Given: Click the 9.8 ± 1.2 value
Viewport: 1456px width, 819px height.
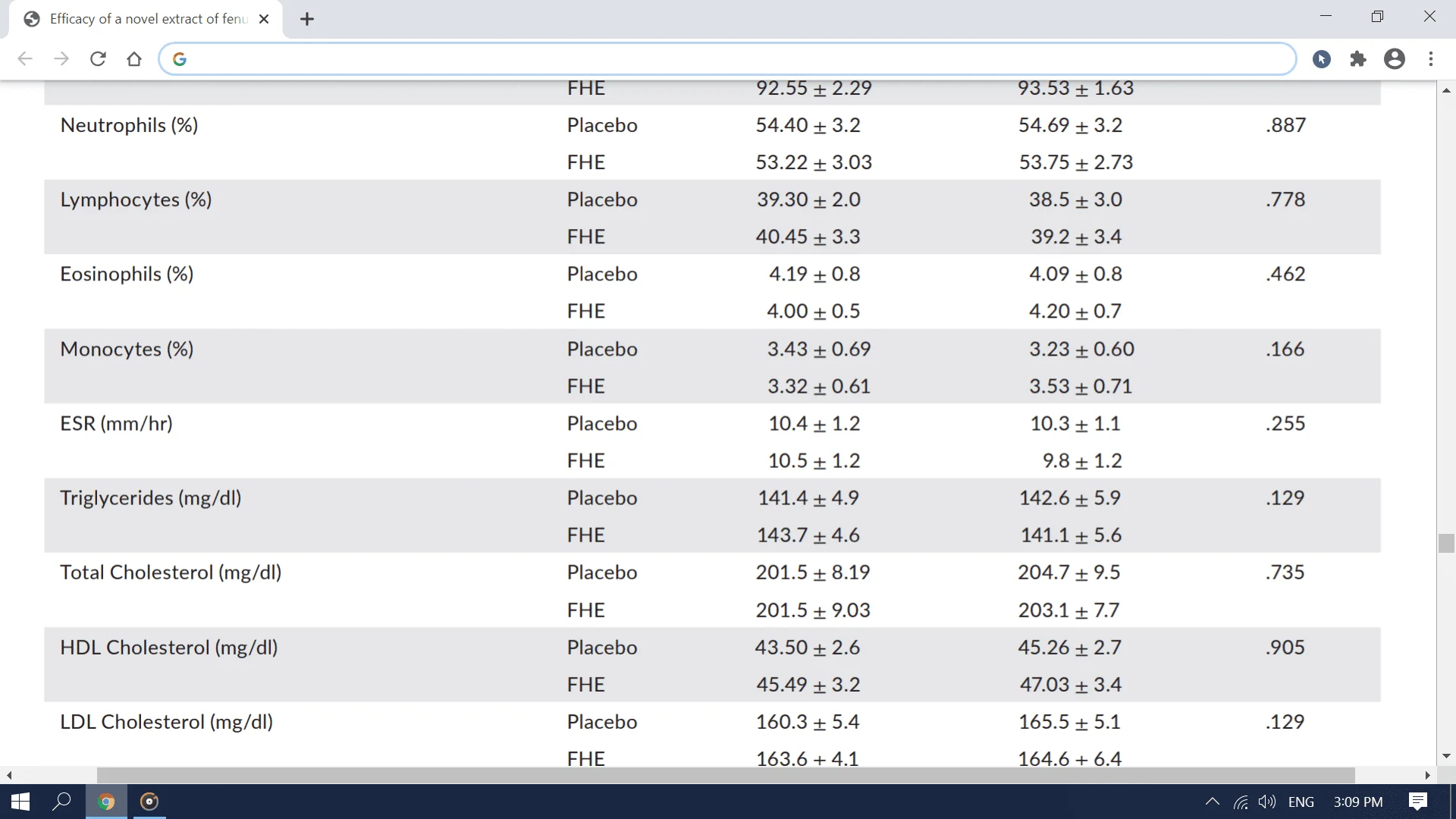Looking at the screenshot, I should click(x=1081, y=460).
